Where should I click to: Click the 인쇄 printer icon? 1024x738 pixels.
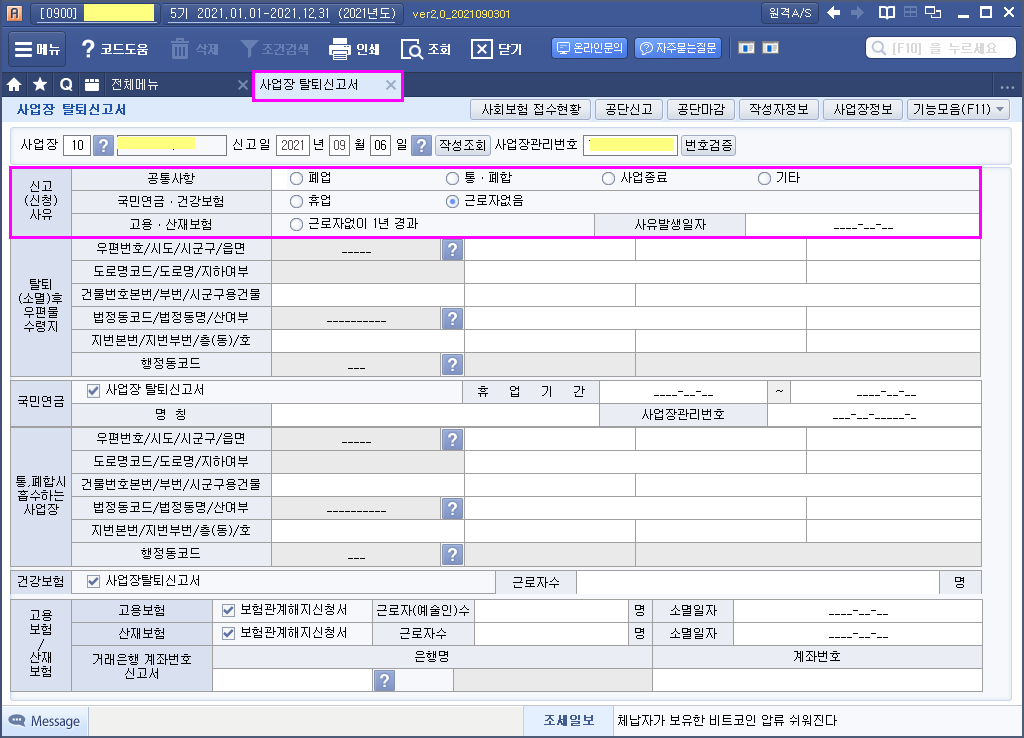point(340,48)
